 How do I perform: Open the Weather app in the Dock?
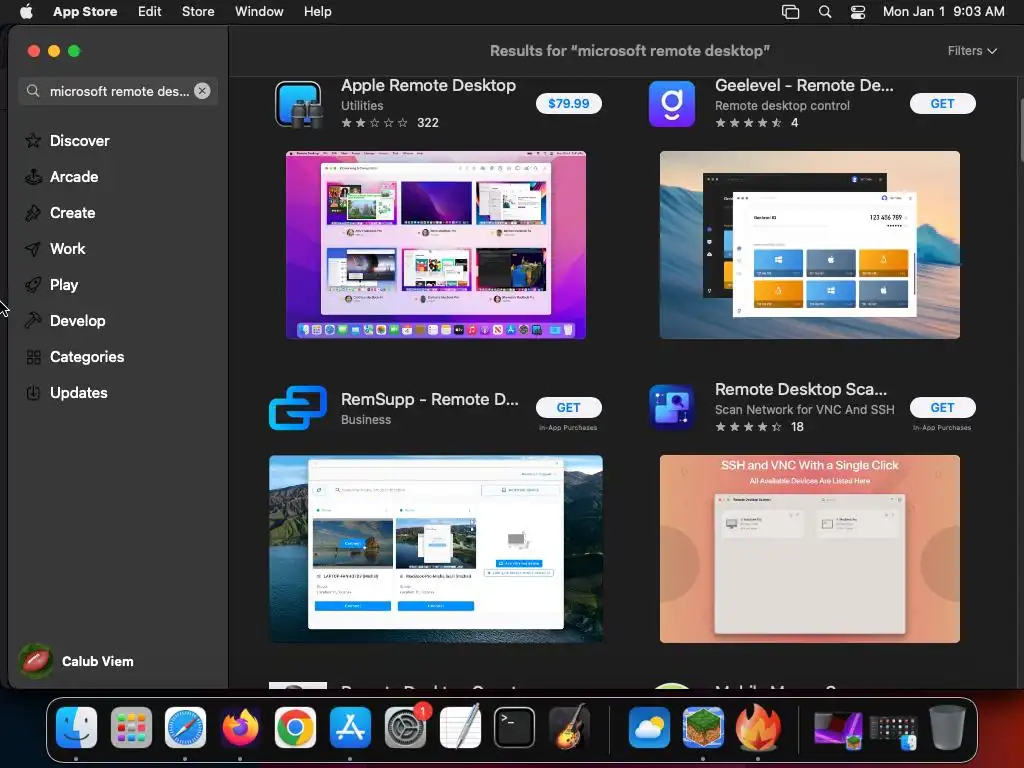tap(649, 728)
